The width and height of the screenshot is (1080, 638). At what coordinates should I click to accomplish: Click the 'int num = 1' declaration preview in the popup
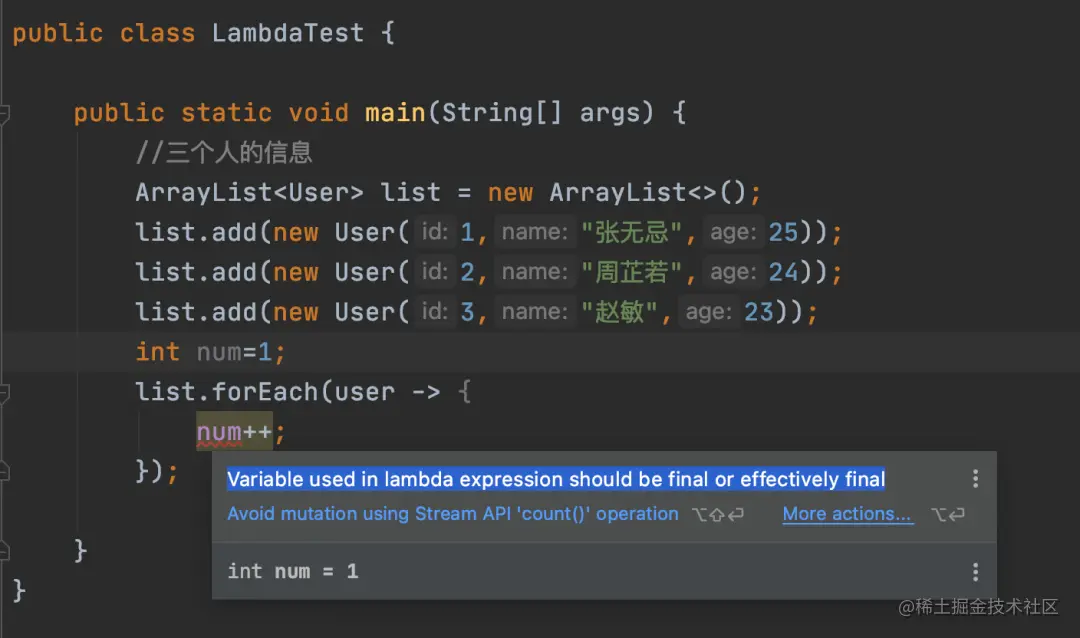pos(293,572)
